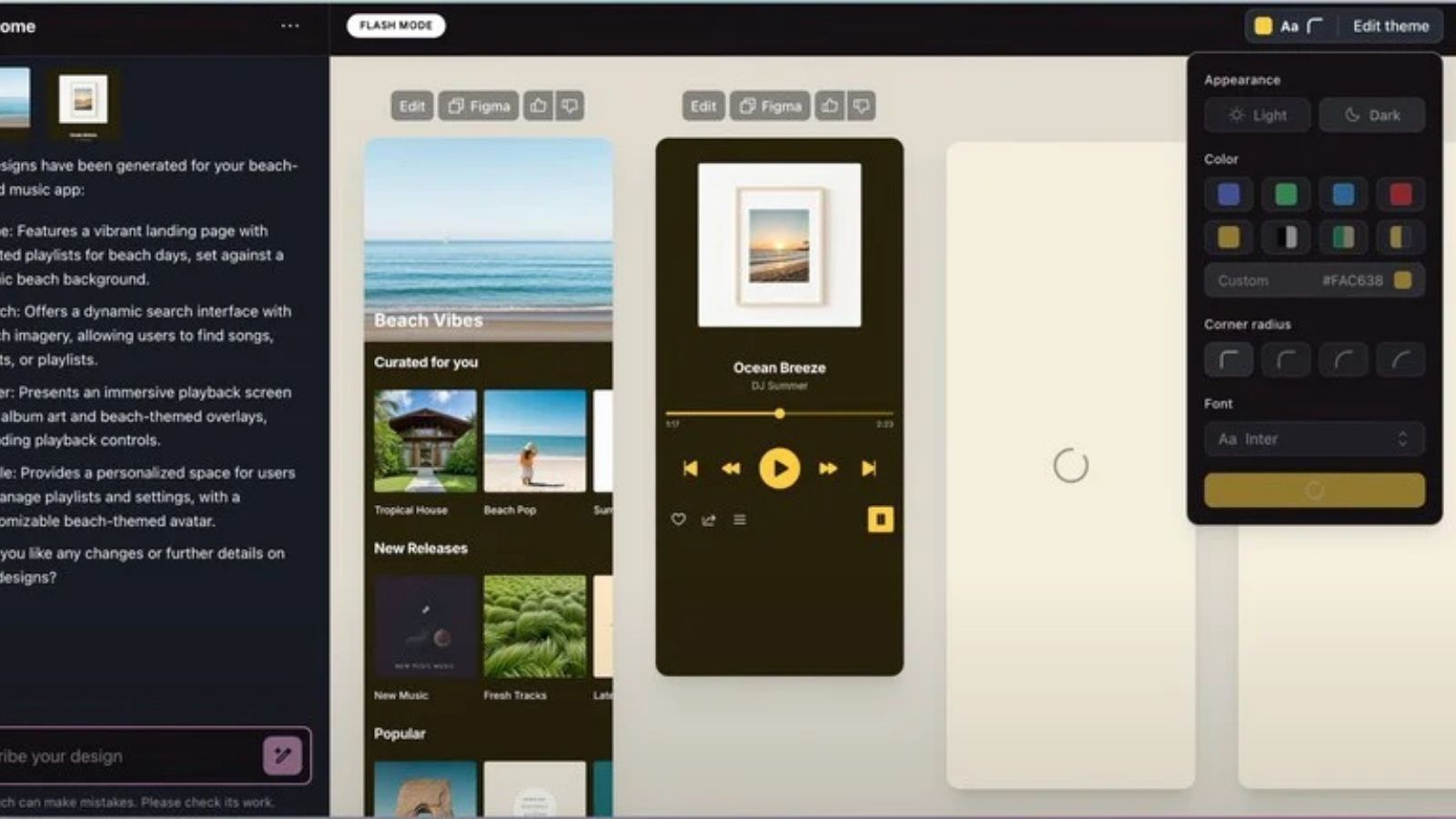Open the Tropical House playlist thumbnail
Viewport: 1456px width, 819px height.
(425, 441)
